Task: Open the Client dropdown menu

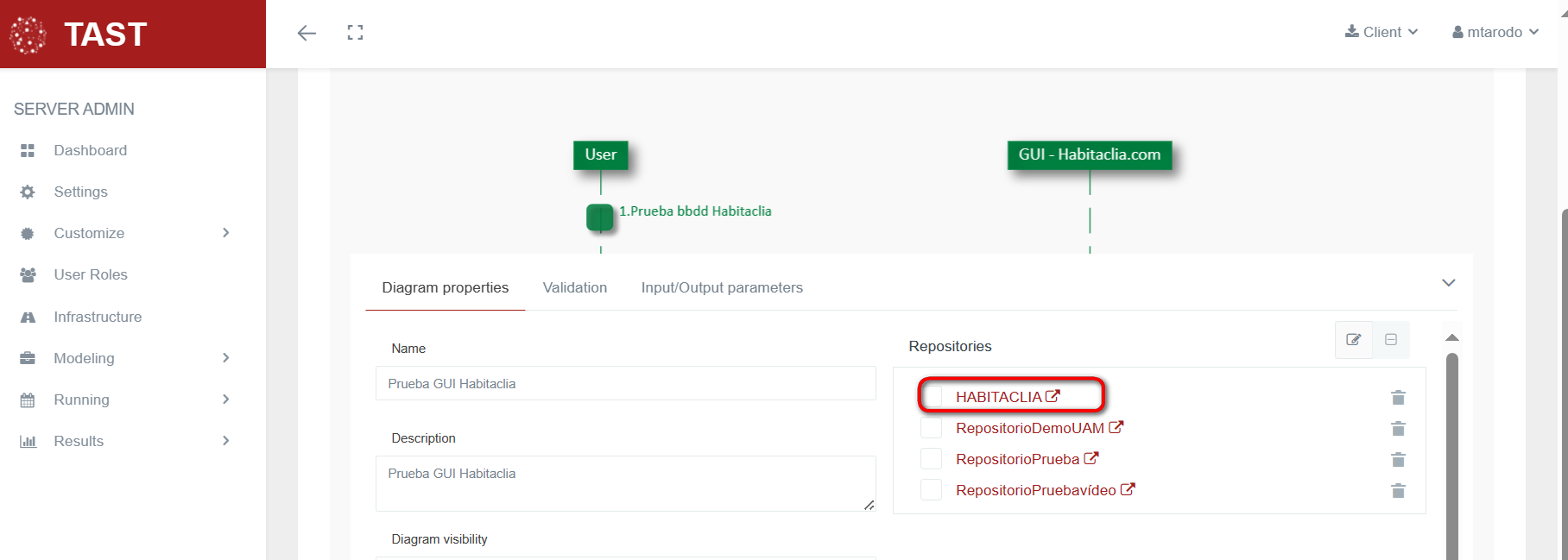Action: tap(1381, 32)
